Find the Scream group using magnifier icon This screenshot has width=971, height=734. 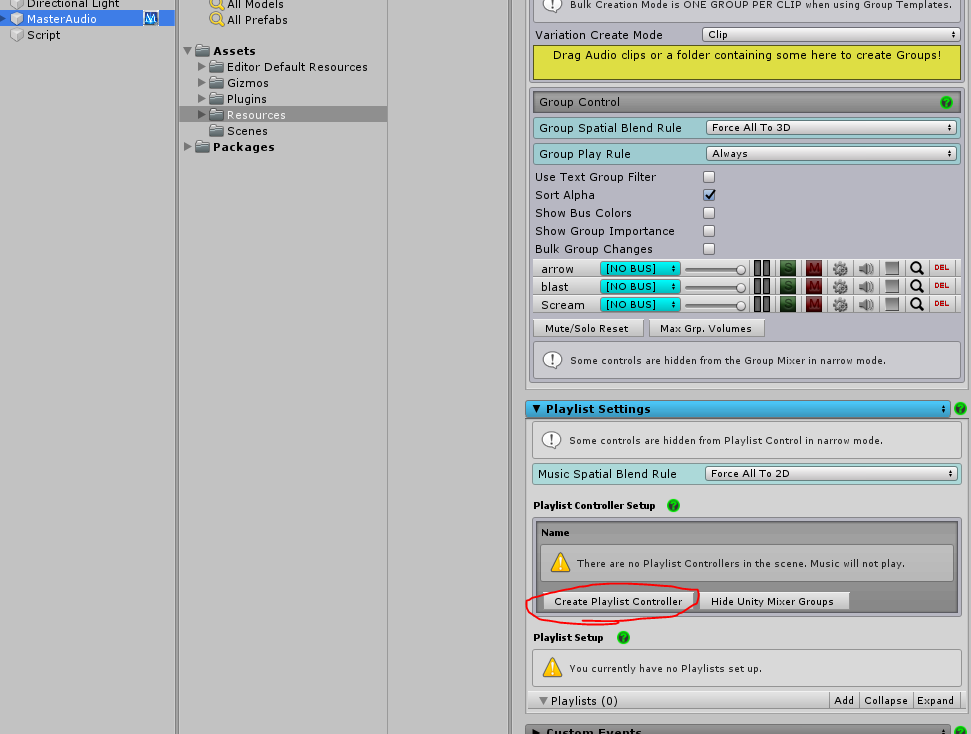click(916, 305)
